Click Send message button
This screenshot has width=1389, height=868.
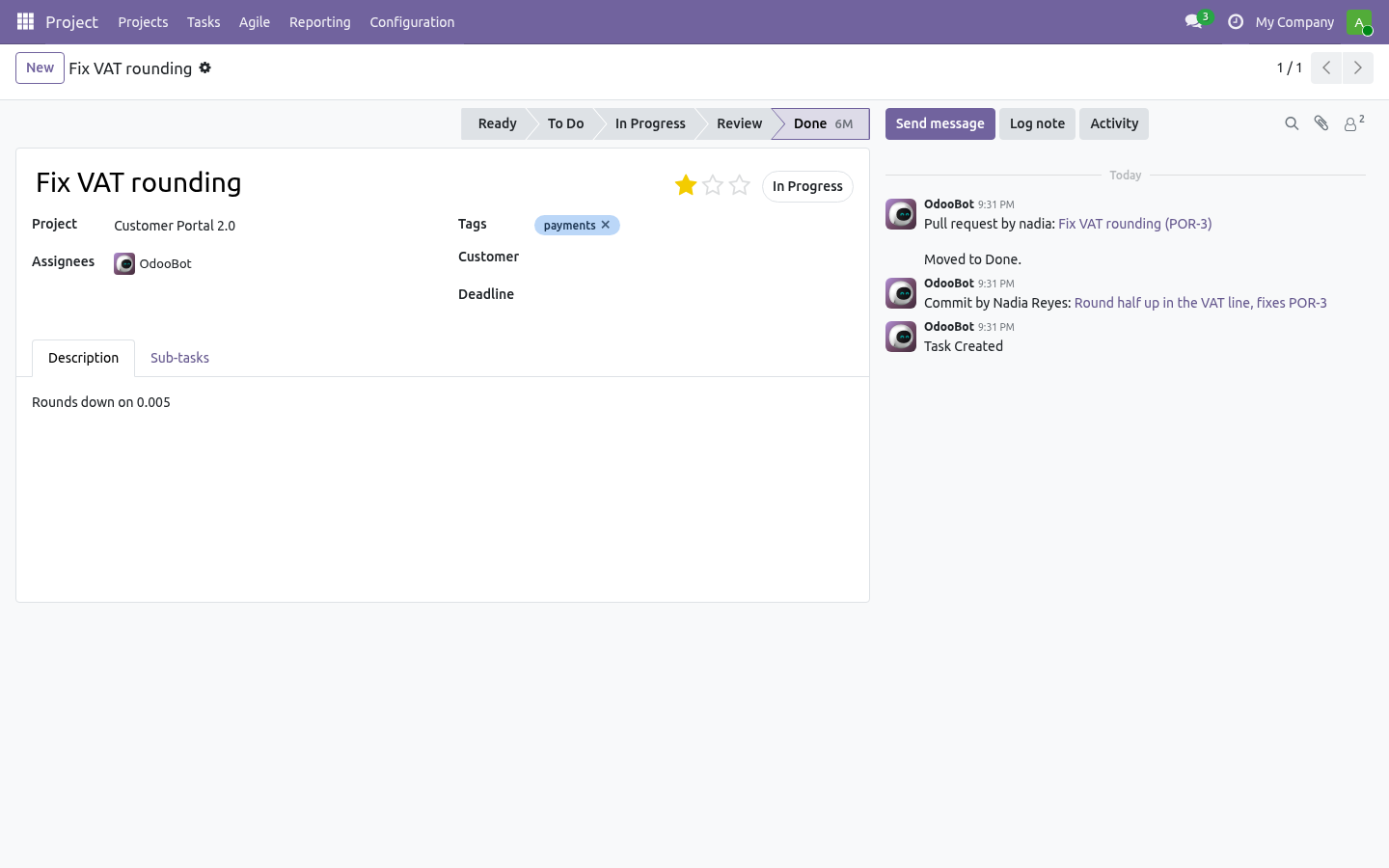(x=940, y=123)
